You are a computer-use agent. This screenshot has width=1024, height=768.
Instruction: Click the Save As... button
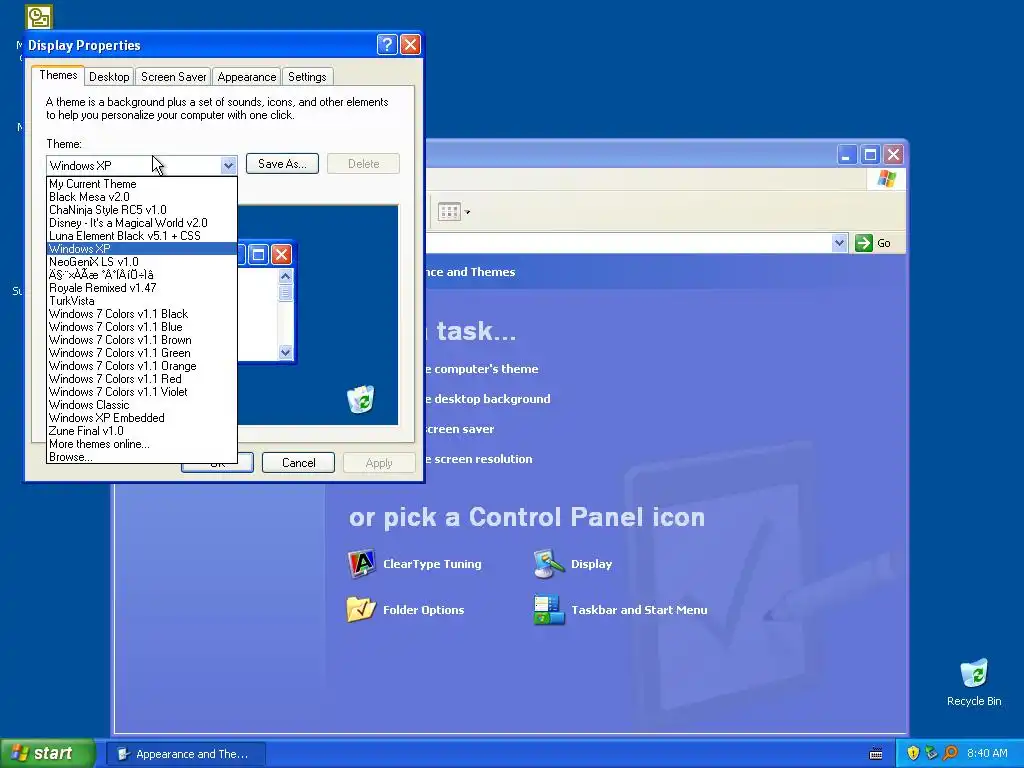[282, 164]
